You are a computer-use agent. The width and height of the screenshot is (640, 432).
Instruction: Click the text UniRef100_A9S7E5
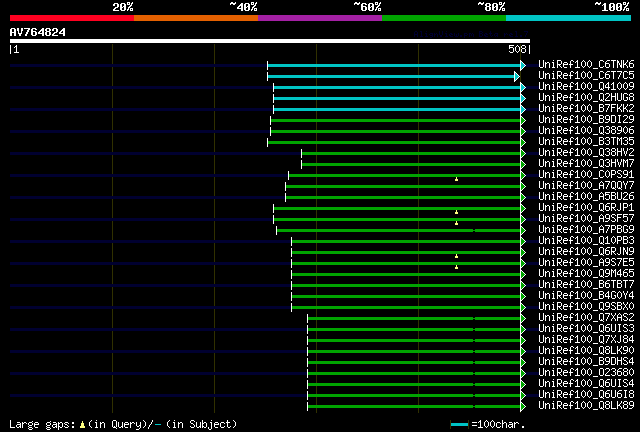tap(586, 263)
